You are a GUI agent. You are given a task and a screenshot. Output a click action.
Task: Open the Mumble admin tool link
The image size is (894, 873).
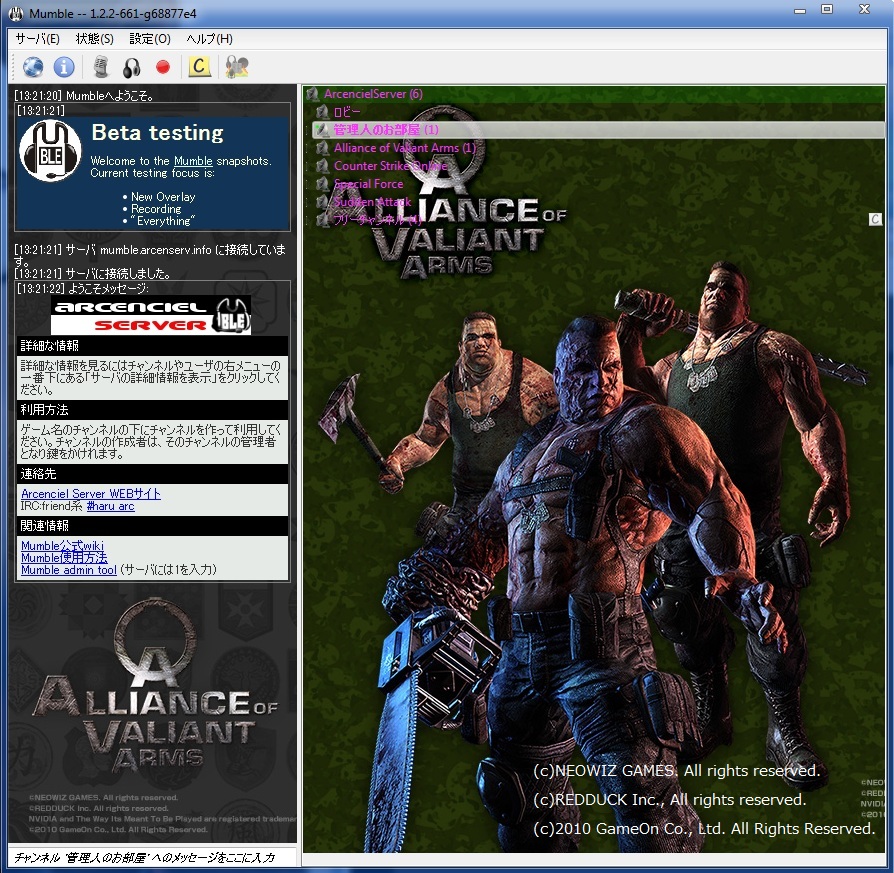click(x=68, y=570)
